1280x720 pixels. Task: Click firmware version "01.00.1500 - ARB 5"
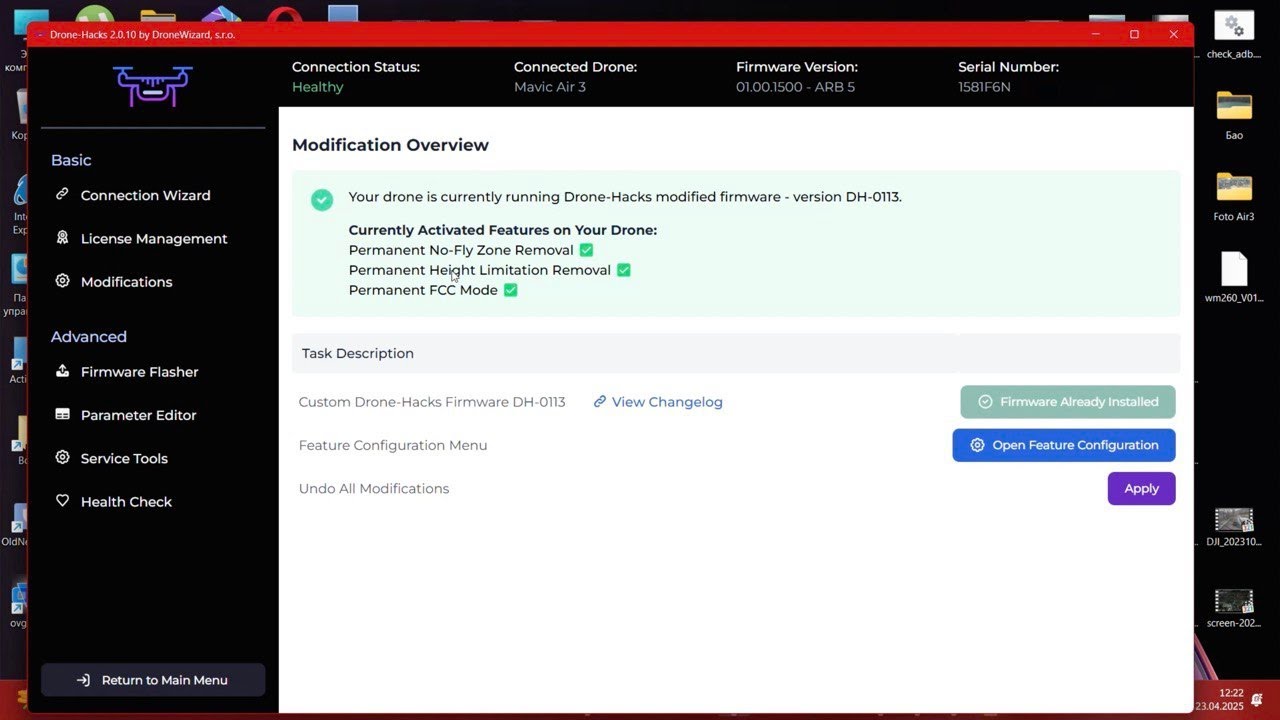(x=795, y=87)
